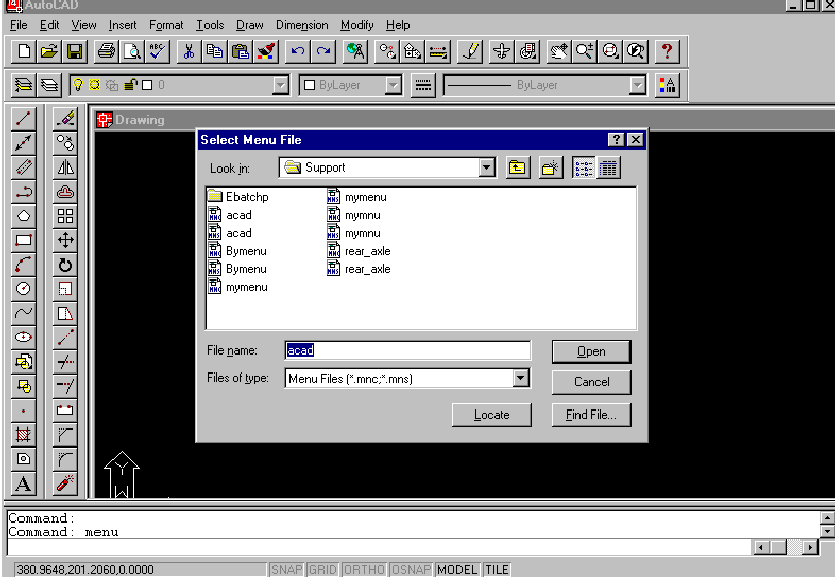Click Up One Level folder icon
Screen dimensions: 835x577
[517, 168]
